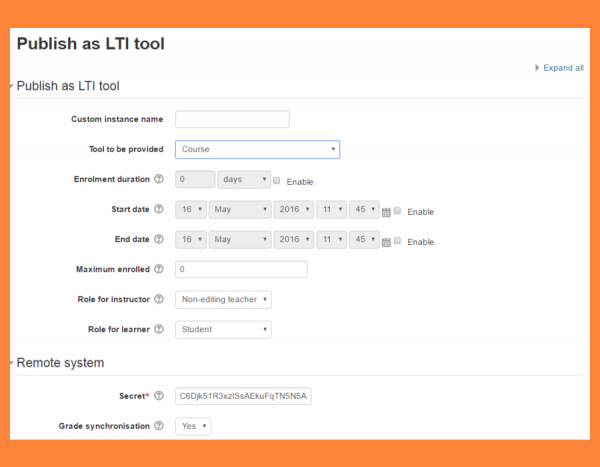Open help for Role for instructor
The image size is (600, 467).
[159, 299]
